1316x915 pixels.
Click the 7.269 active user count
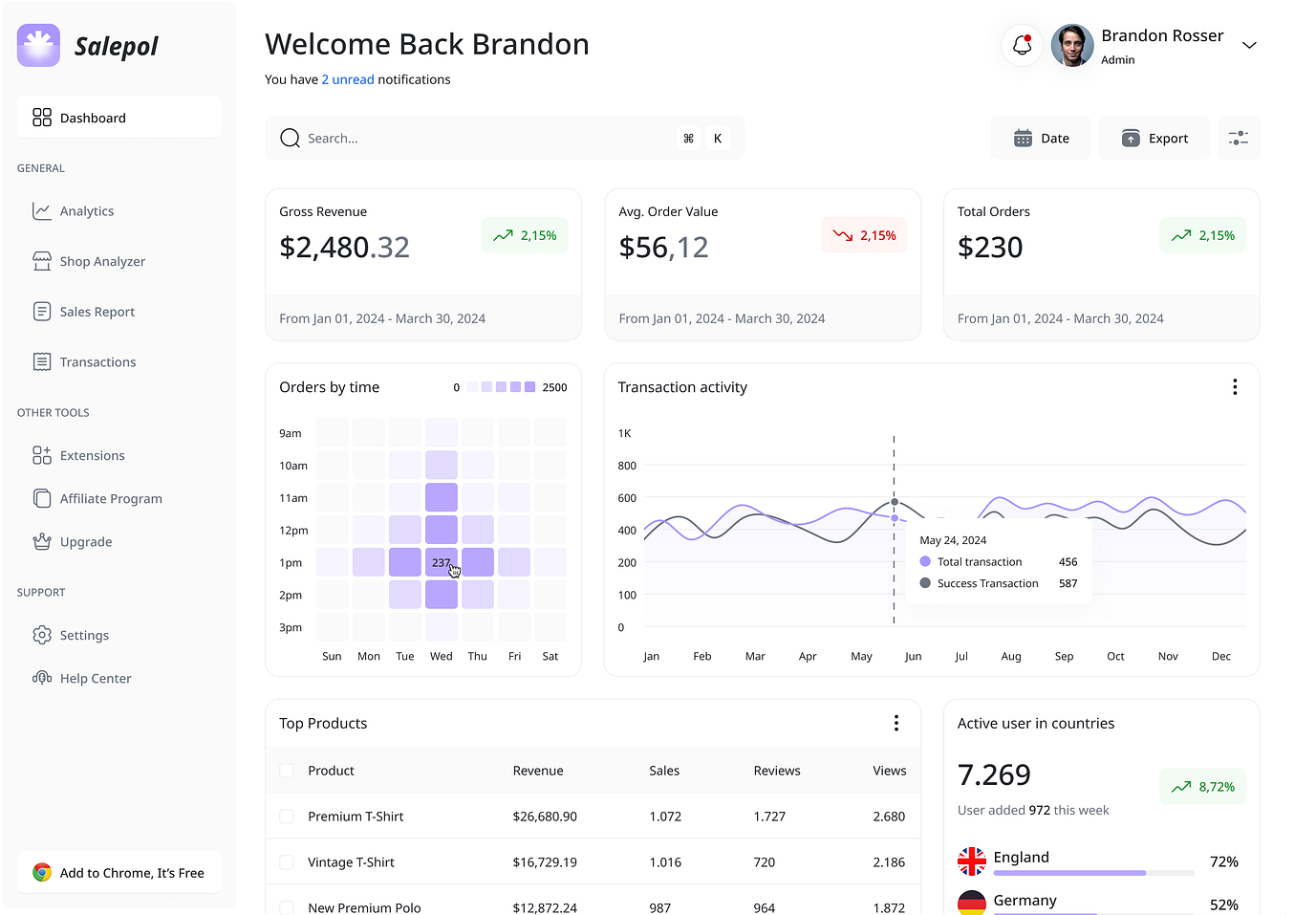[x=994, y=774]
